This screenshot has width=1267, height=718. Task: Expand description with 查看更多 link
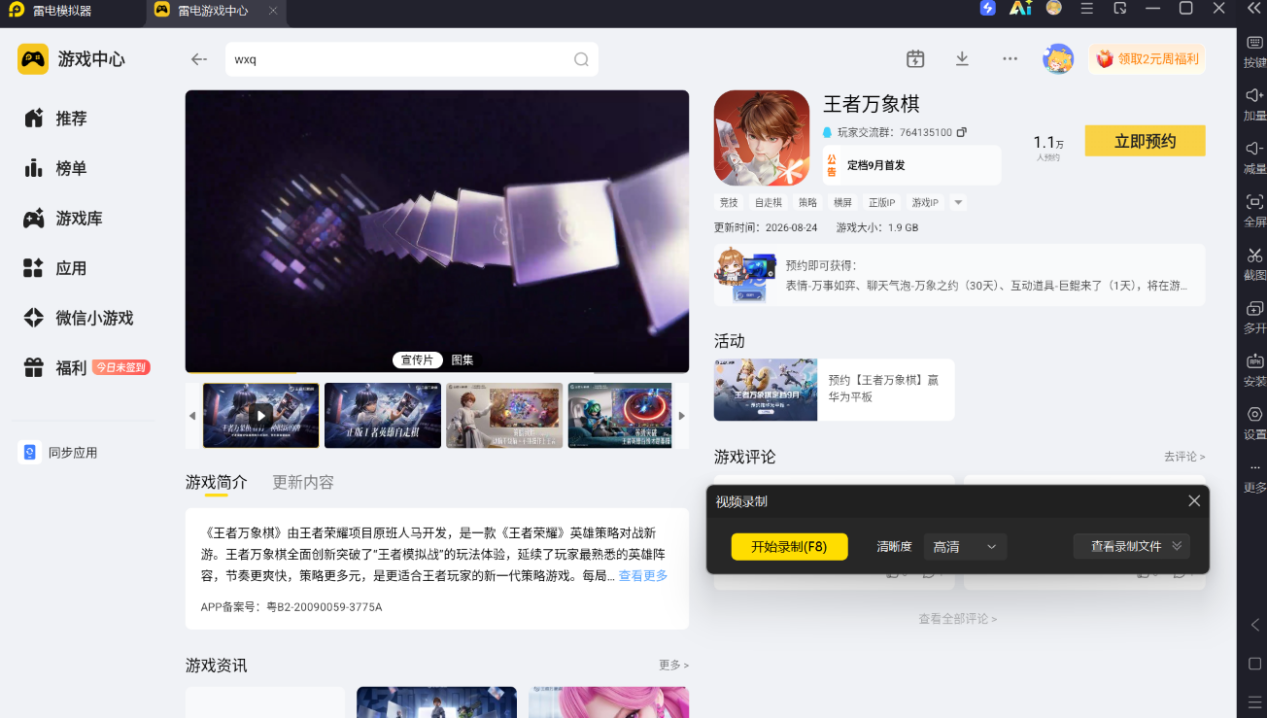point(643,575)
